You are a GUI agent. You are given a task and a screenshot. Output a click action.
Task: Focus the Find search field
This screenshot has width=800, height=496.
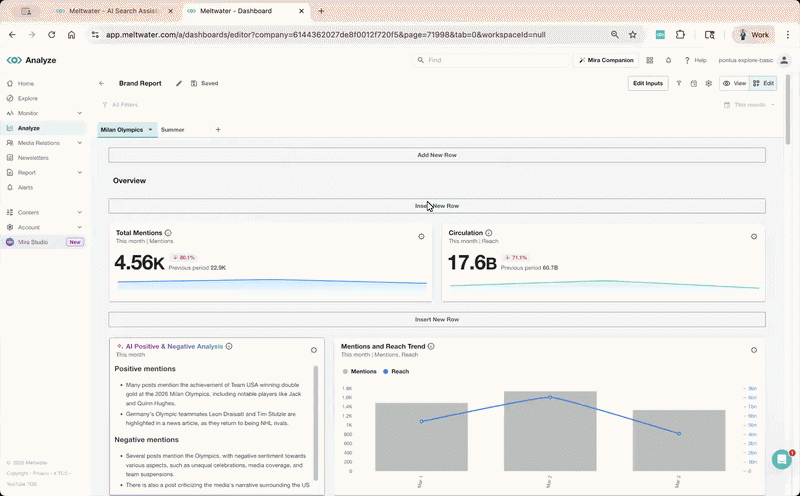(x=491, y=60)
